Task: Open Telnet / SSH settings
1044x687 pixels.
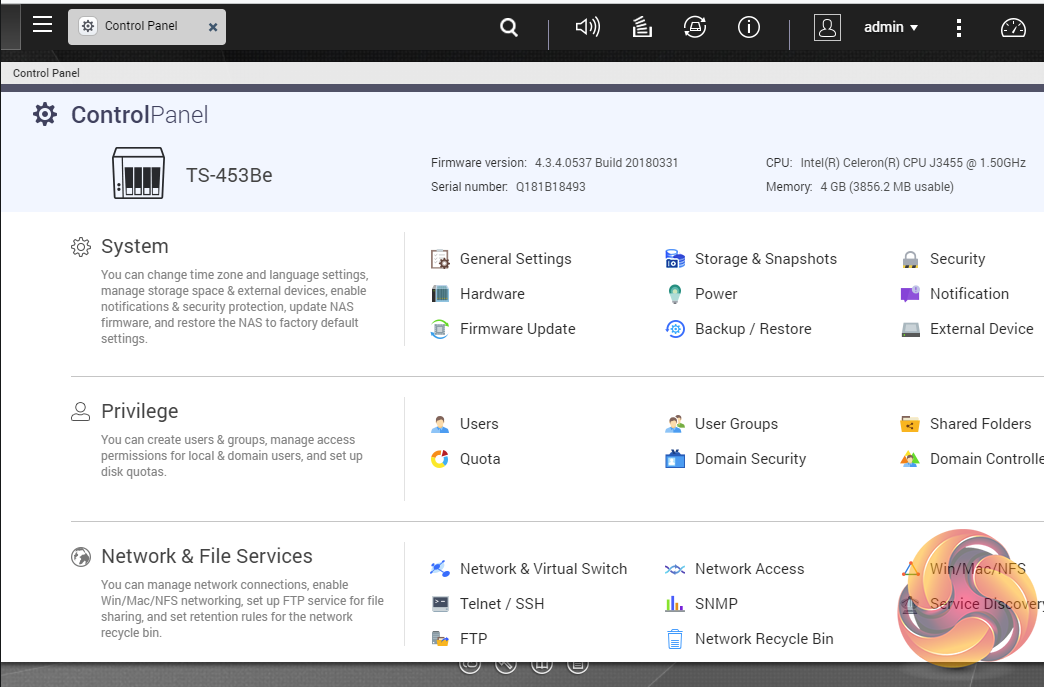Action: tap(501, 604)
